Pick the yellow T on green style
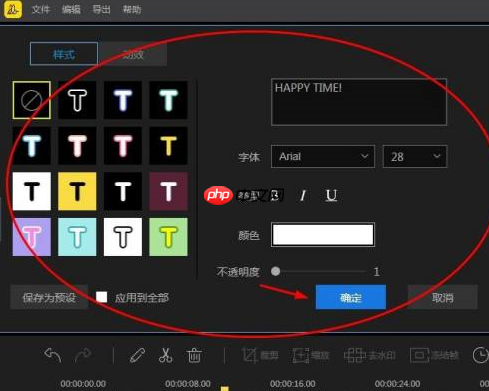This screenshot has width=489, height=391. tap(168, 237)
